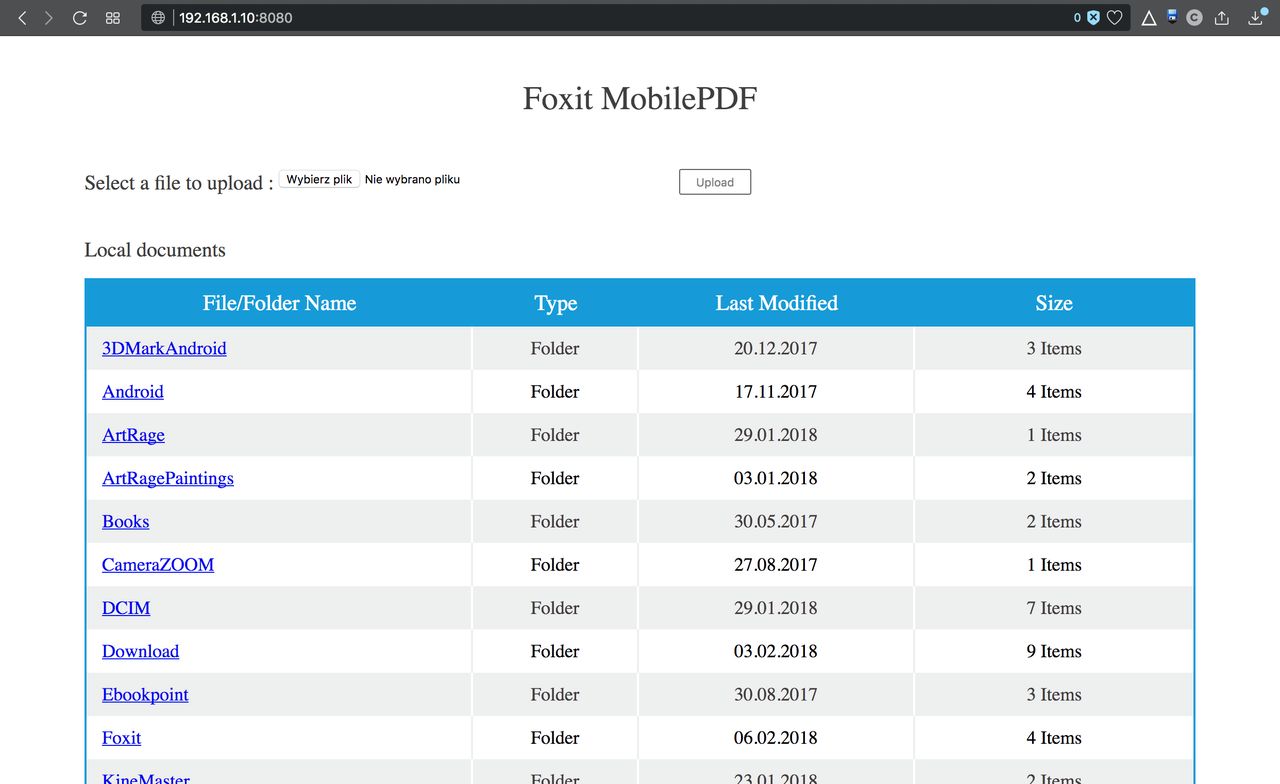Open the downloads icon
This screenshot has width=1280, height=784.
tap(1257, 18)
